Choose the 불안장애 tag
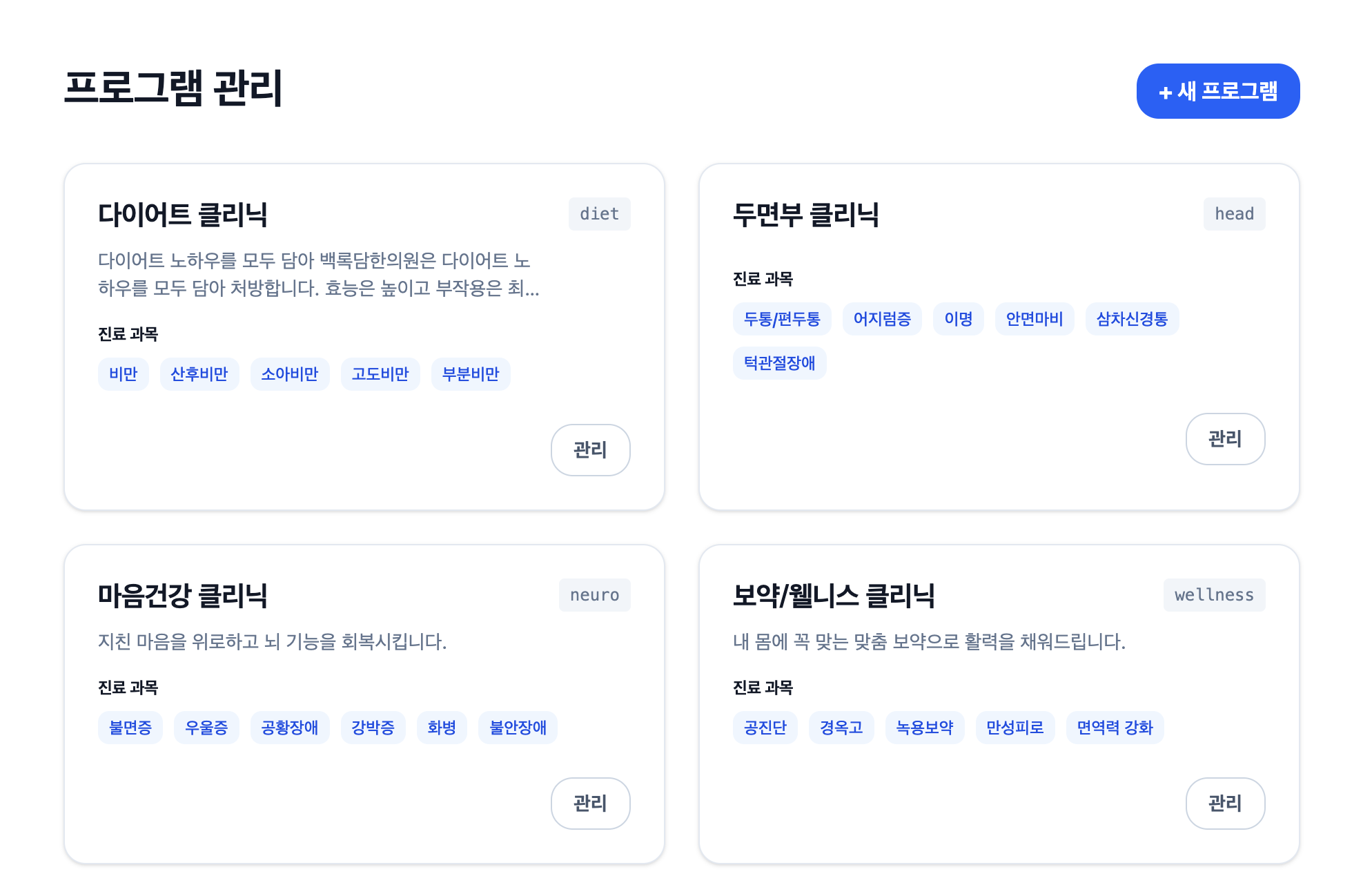 click(518, 728)
